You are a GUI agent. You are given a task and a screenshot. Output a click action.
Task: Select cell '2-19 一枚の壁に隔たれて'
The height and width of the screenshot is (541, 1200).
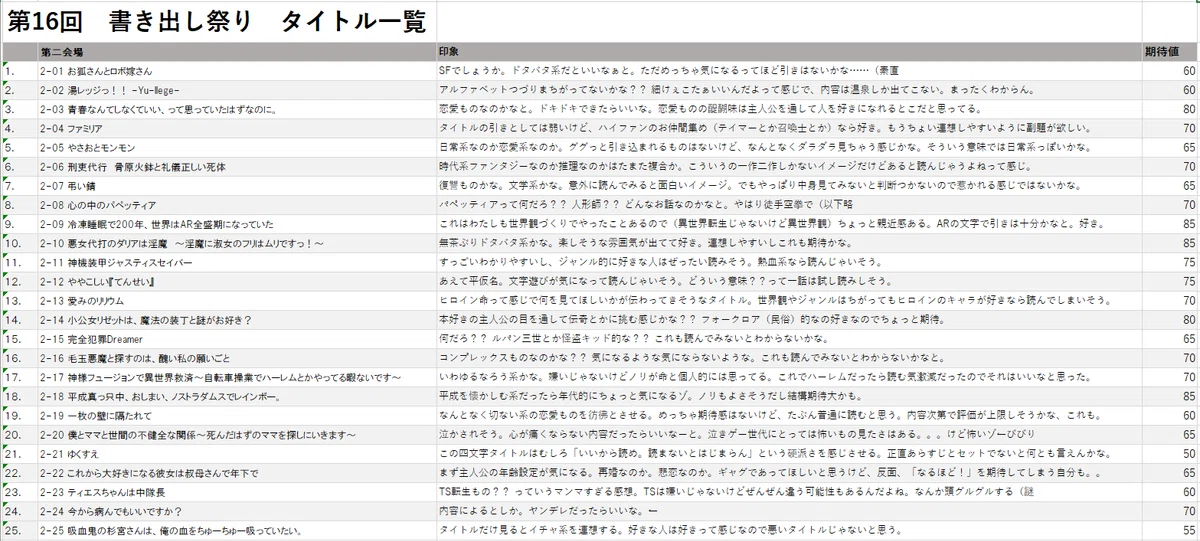pyautogui.click(x=237, y=415)
